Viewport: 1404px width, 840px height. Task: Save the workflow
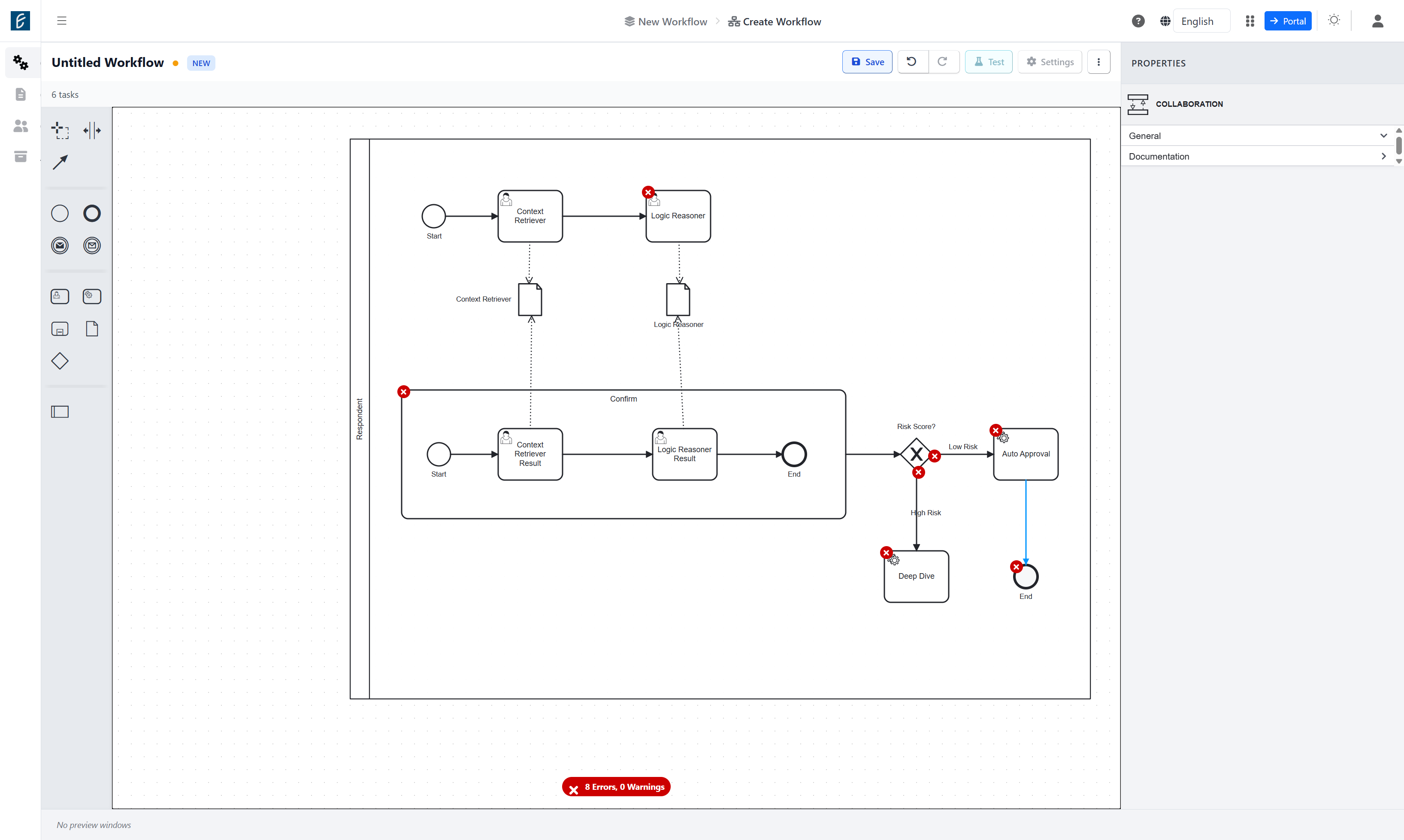pyautogui.click(x=867, y=62)
